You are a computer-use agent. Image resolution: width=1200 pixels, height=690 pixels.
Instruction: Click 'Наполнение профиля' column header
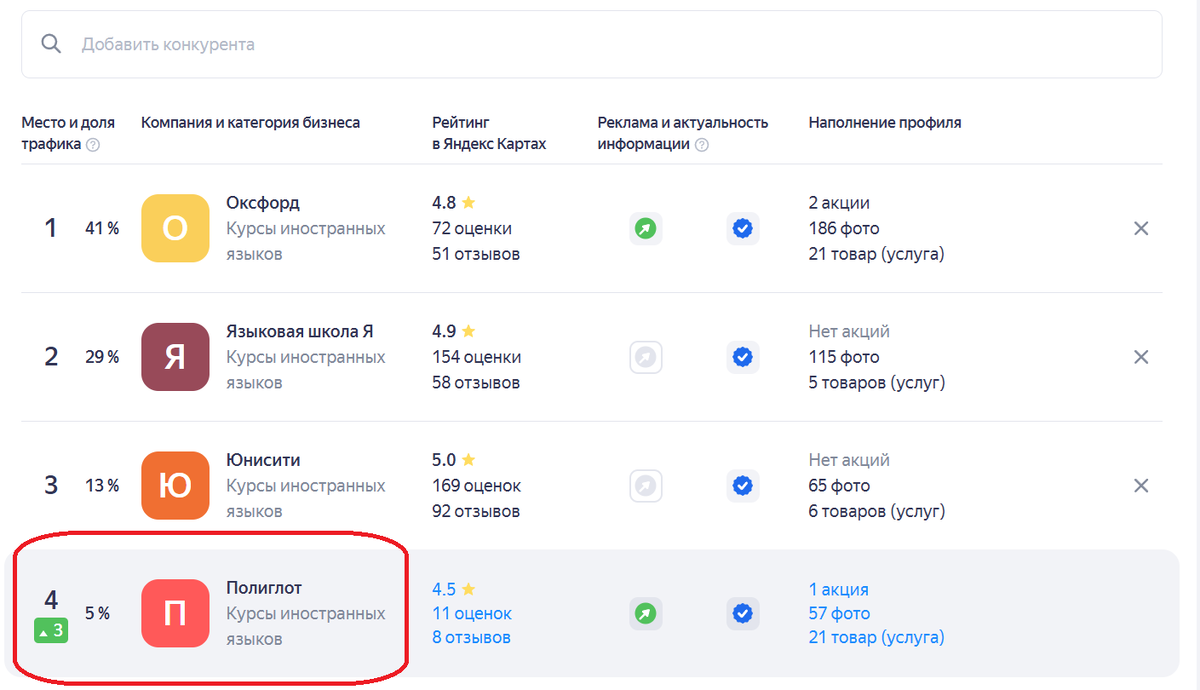(x=884, y=123)
